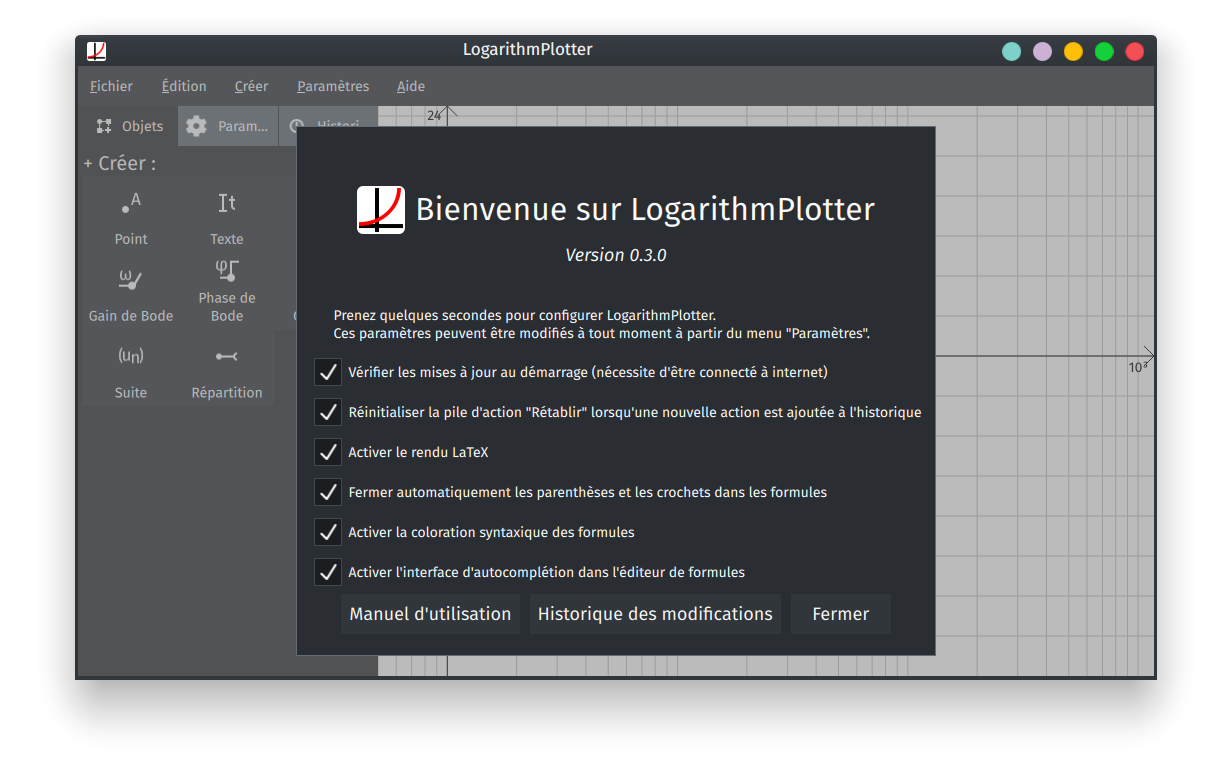The width and height of the screenshot is (1232, 765).
Task: Switch to the Objets tab
Action: coord(130,126)
